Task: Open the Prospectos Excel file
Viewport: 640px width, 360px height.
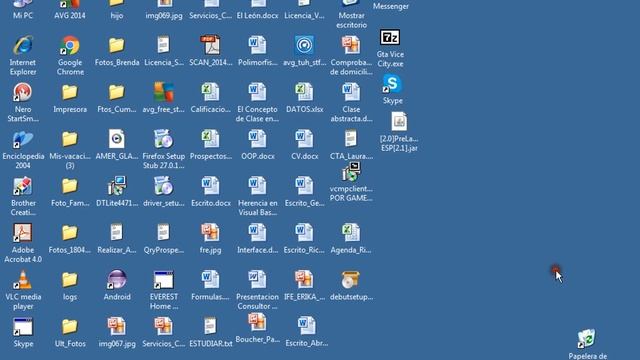Action: (x=211, y=140)
